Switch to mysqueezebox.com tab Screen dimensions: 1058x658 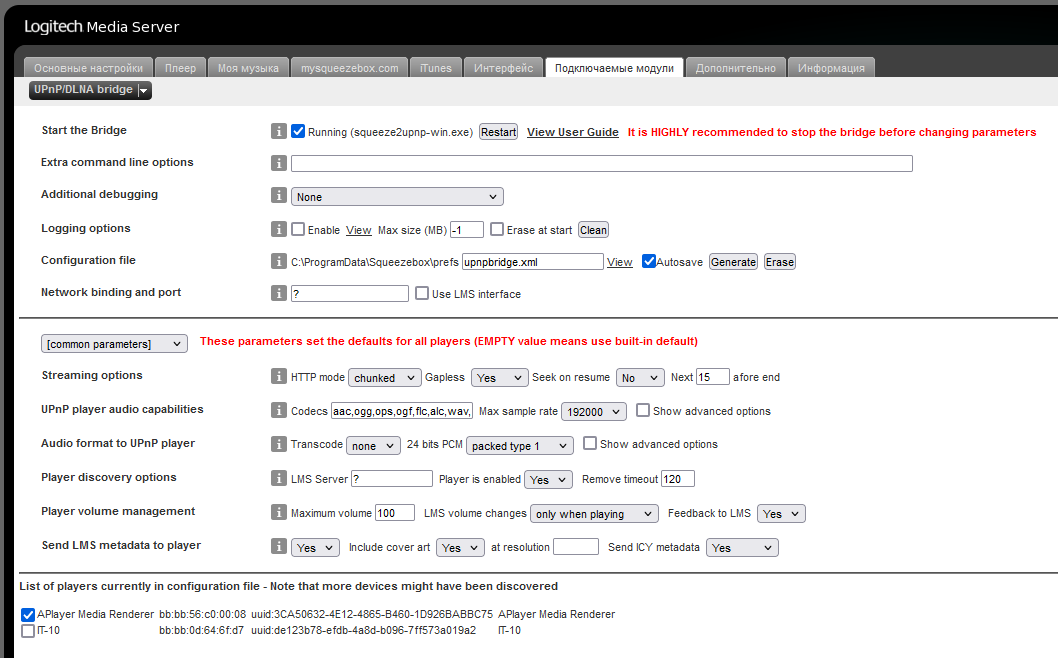tap(350, 67)
